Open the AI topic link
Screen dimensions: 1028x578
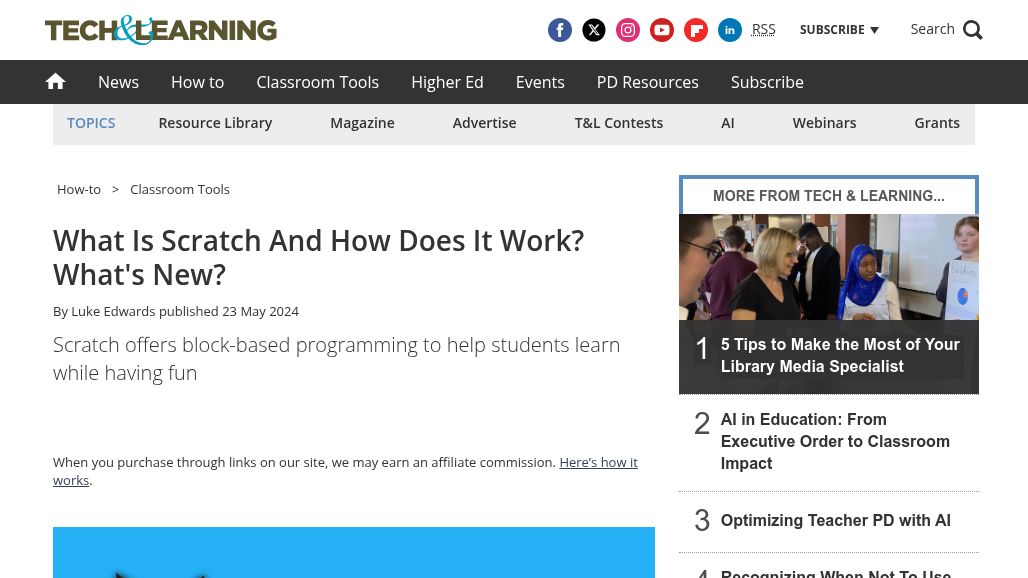(x=728, y=123)
